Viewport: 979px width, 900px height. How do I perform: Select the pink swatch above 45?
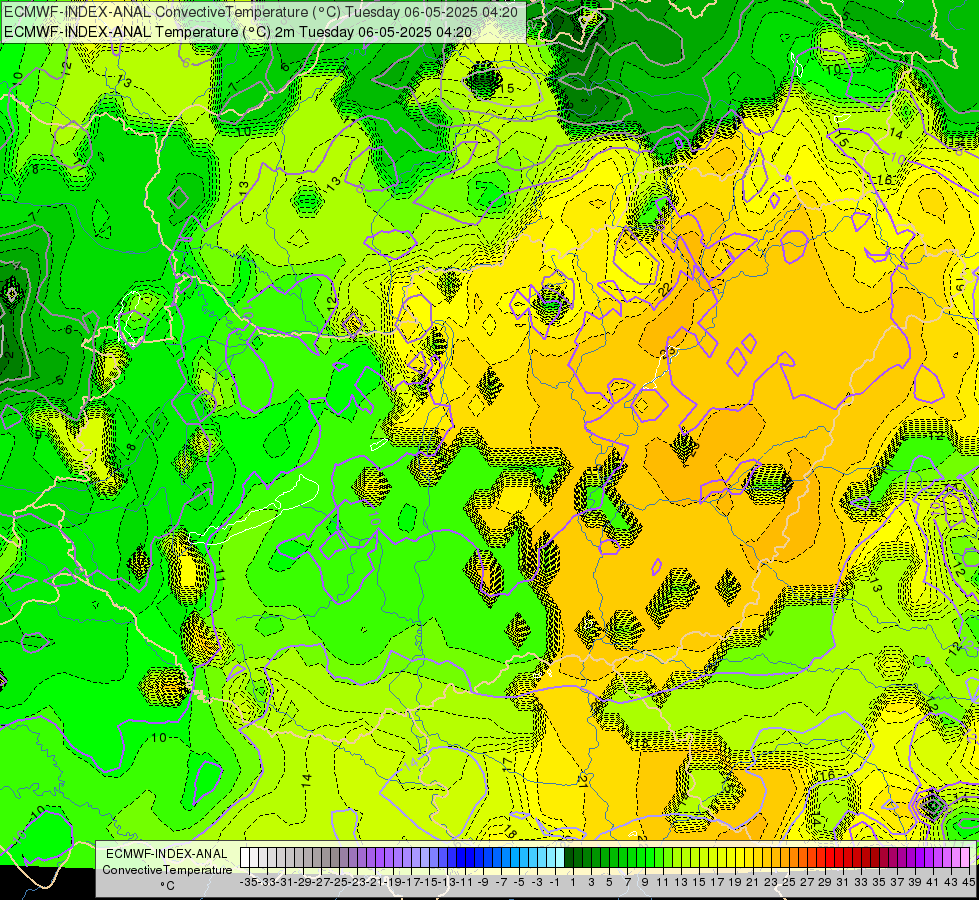pyautogui.click(x=964, y=857)
